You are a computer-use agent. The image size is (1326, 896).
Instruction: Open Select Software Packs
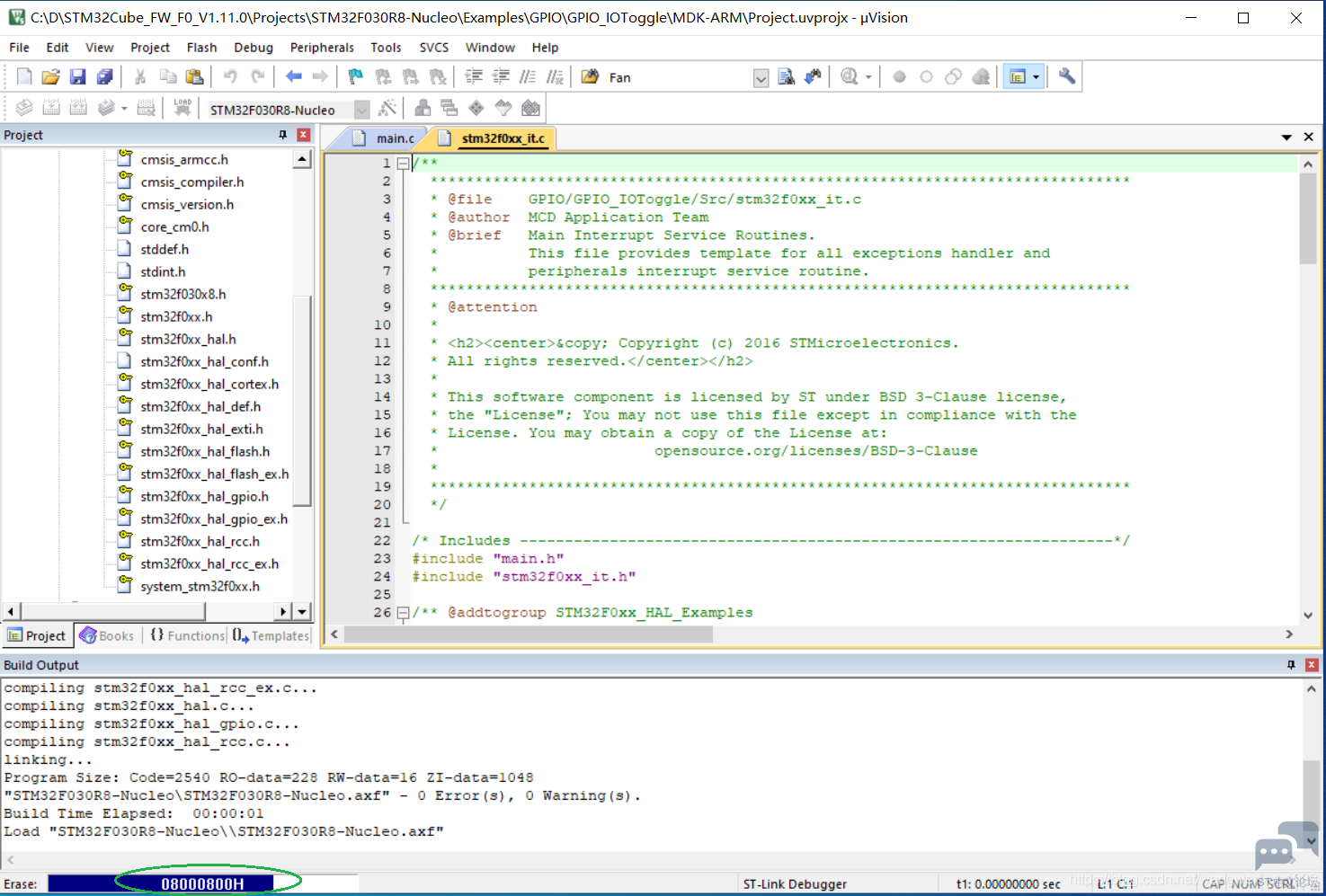tap(503, 109)
